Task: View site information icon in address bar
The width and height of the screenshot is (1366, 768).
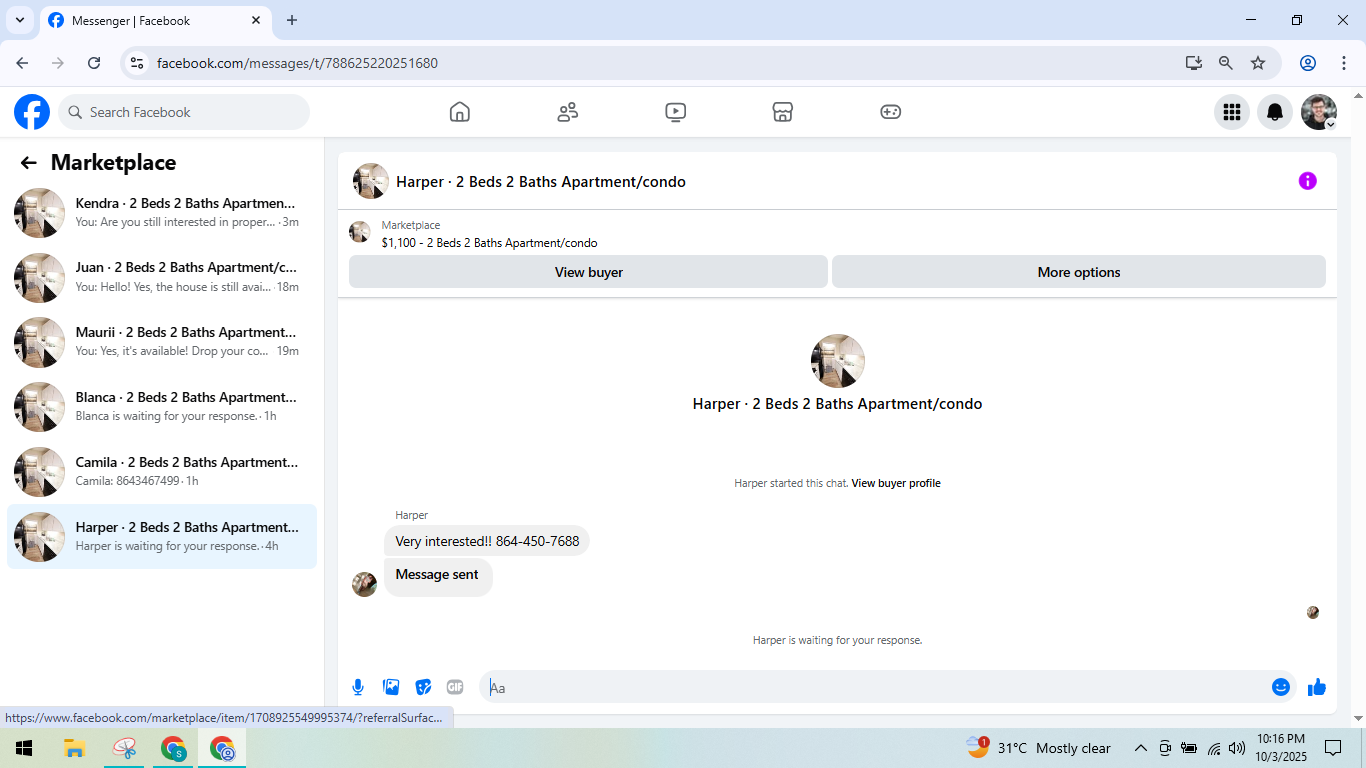Action: pos(138,63)
